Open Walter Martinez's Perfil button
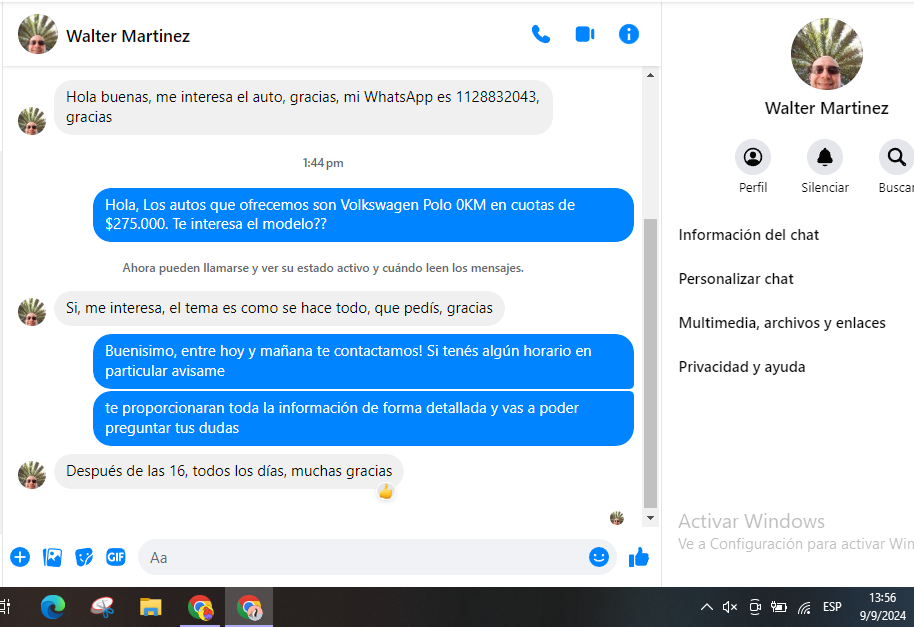 coord(753,157)
